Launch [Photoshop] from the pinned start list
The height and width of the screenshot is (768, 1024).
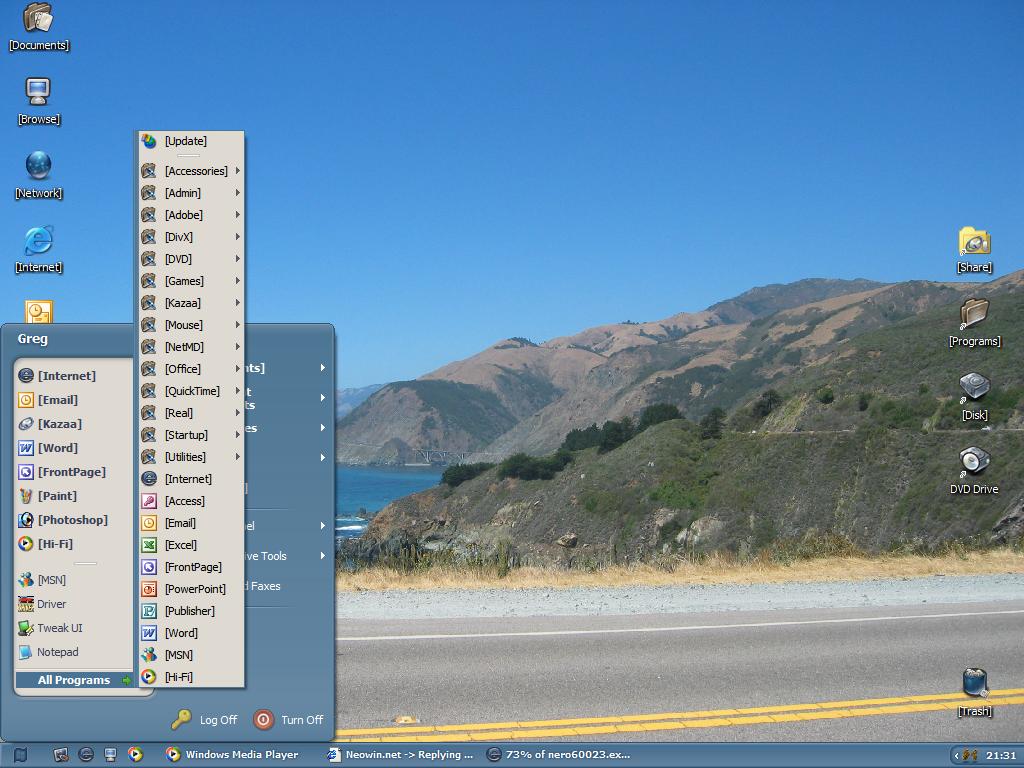[x=73, y=520]
